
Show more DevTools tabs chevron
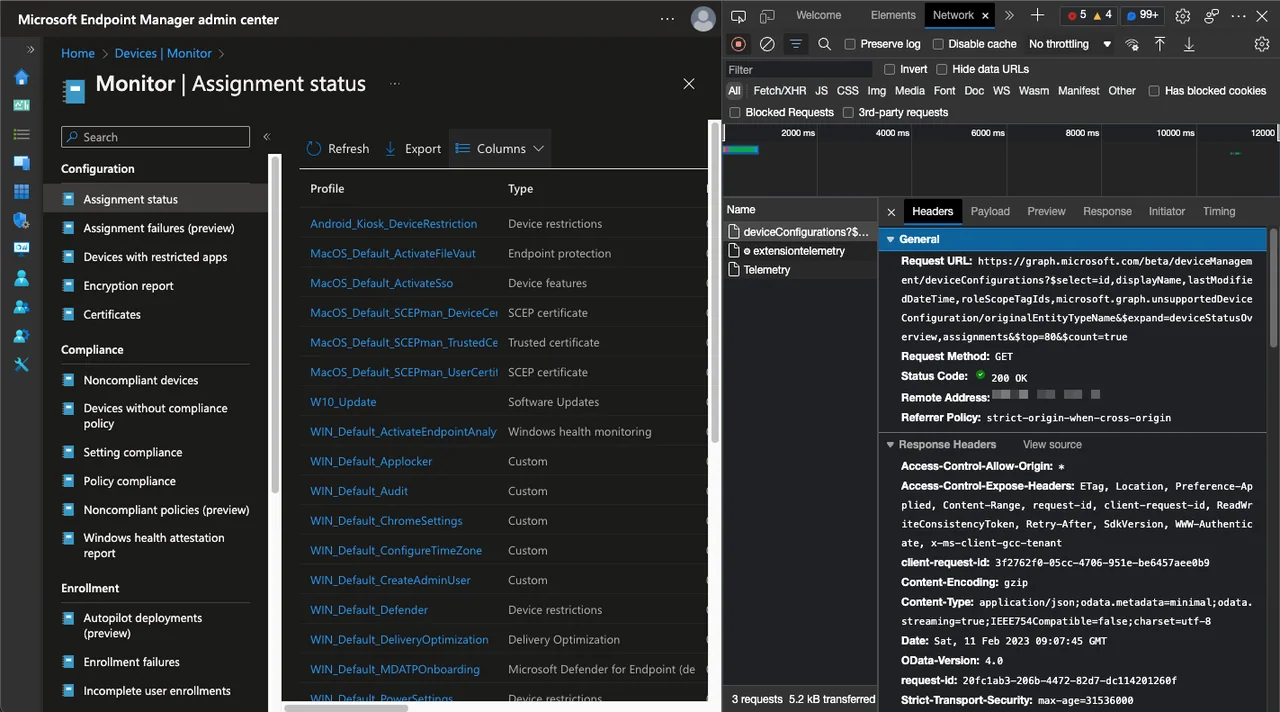(x=1009, y=15)
